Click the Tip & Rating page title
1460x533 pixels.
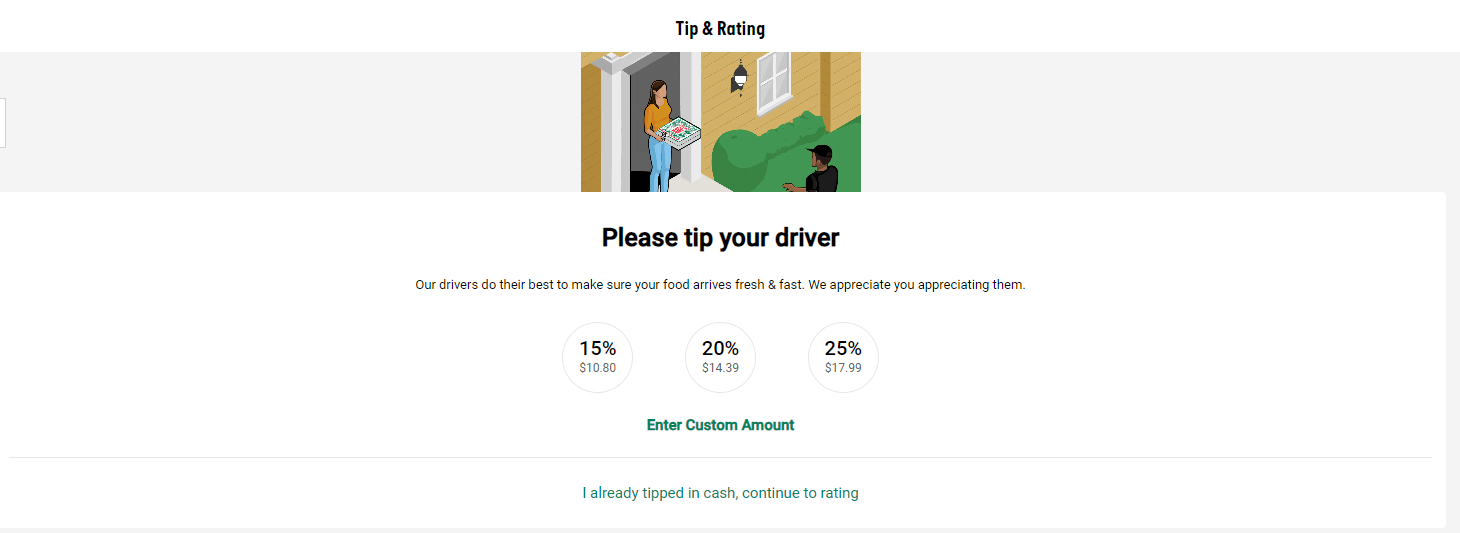coord(720,28)
